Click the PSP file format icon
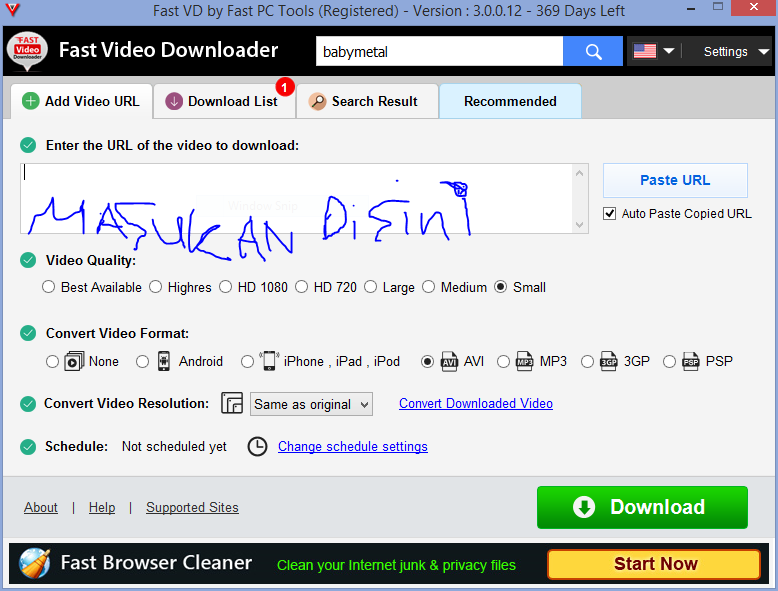Image resolution: width=778 pixels, height=591 pixels. (x=691, y=361)
